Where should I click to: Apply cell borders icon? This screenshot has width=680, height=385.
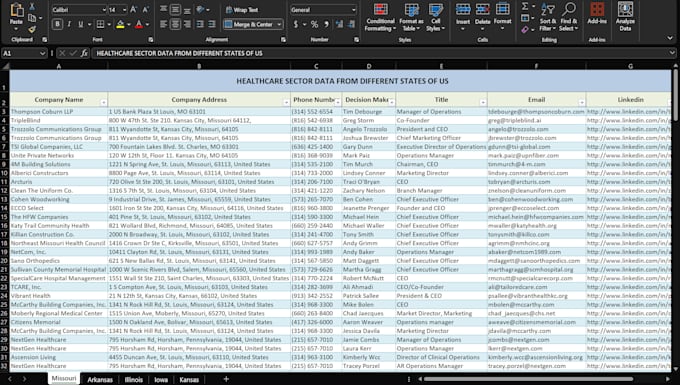click(x=100, y=24)
